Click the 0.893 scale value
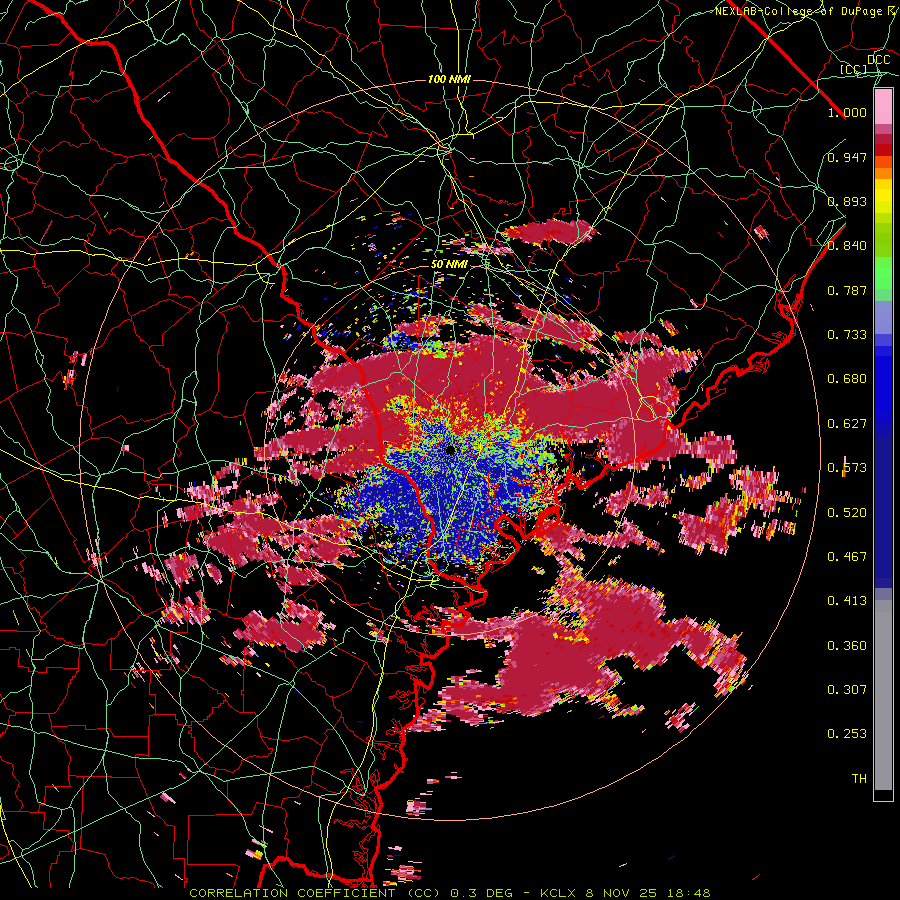The height and width of the screenshot is (900, 900). [847, 201]
